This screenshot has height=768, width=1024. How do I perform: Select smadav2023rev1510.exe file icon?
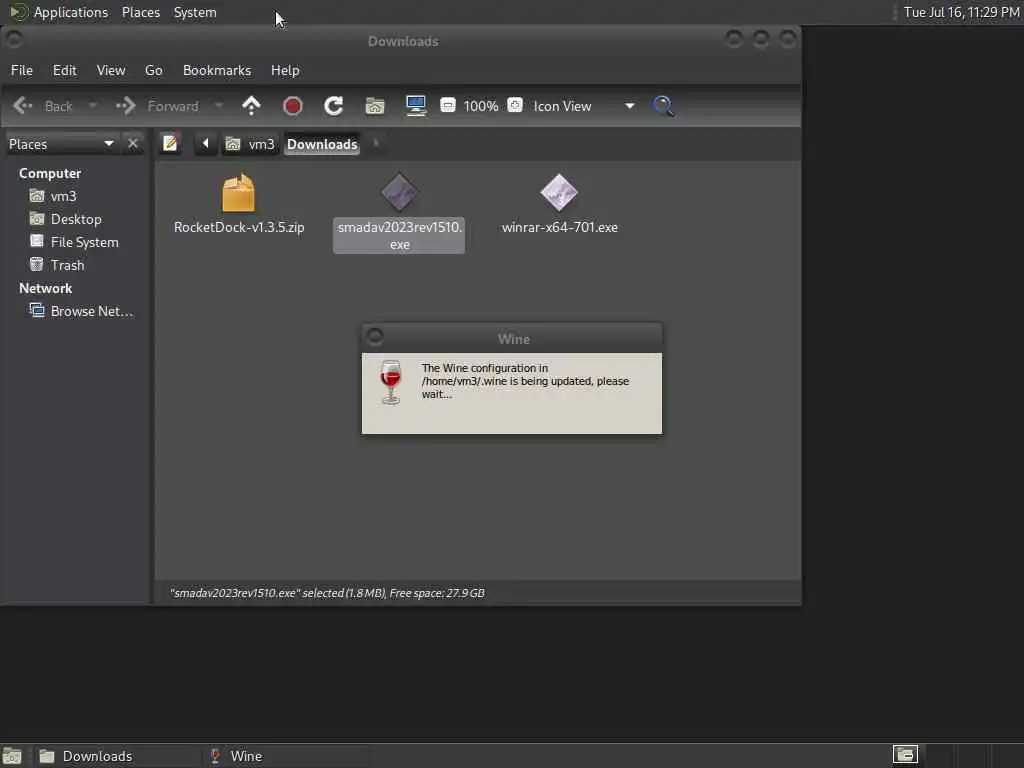click(x=399, y=192)
